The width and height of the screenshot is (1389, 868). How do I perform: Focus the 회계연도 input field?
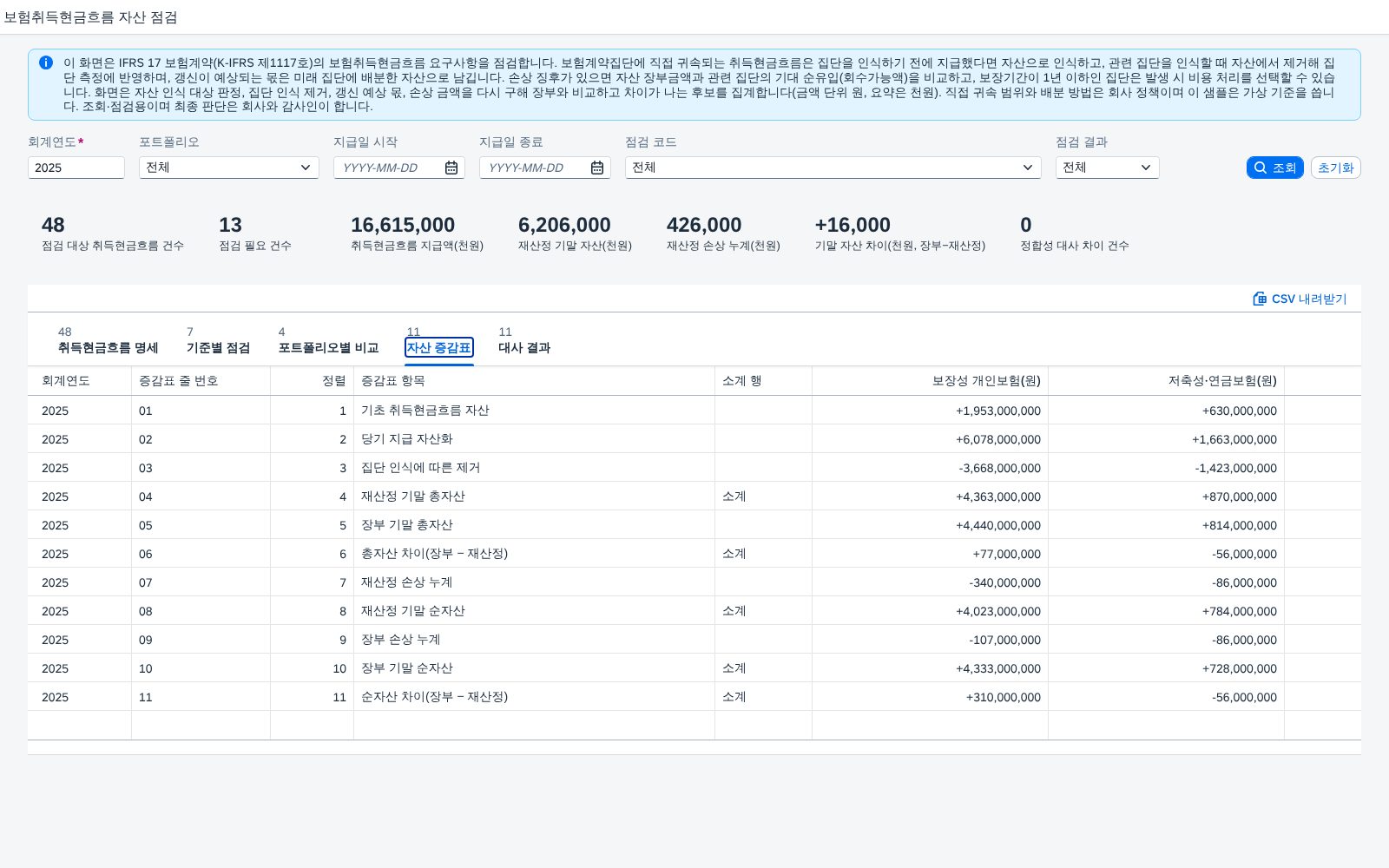pos(76,168)
